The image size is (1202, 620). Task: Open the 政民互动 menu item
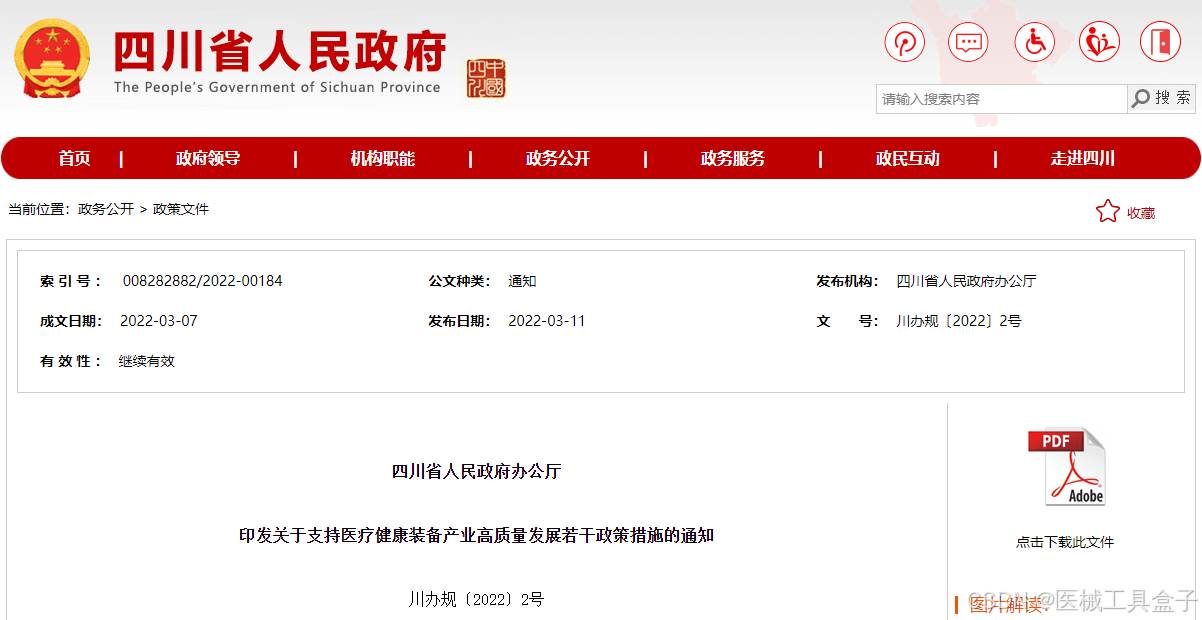[x=908, y=158]
